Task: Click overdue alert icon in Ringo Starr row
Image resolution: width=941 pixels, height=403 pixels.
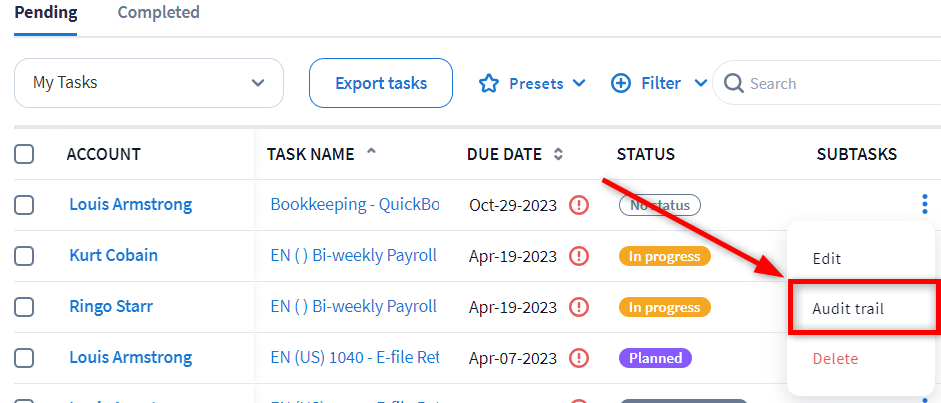Action: (578, 307)
